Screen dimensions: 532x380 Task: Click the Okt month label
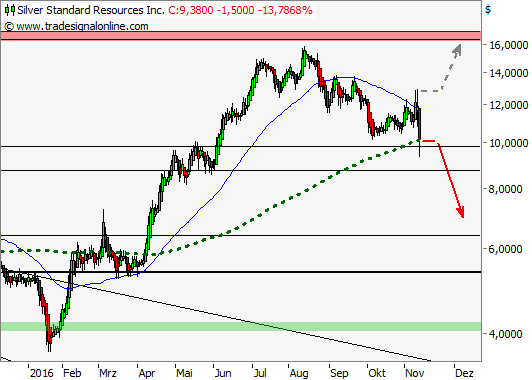[x=377, y=373]
